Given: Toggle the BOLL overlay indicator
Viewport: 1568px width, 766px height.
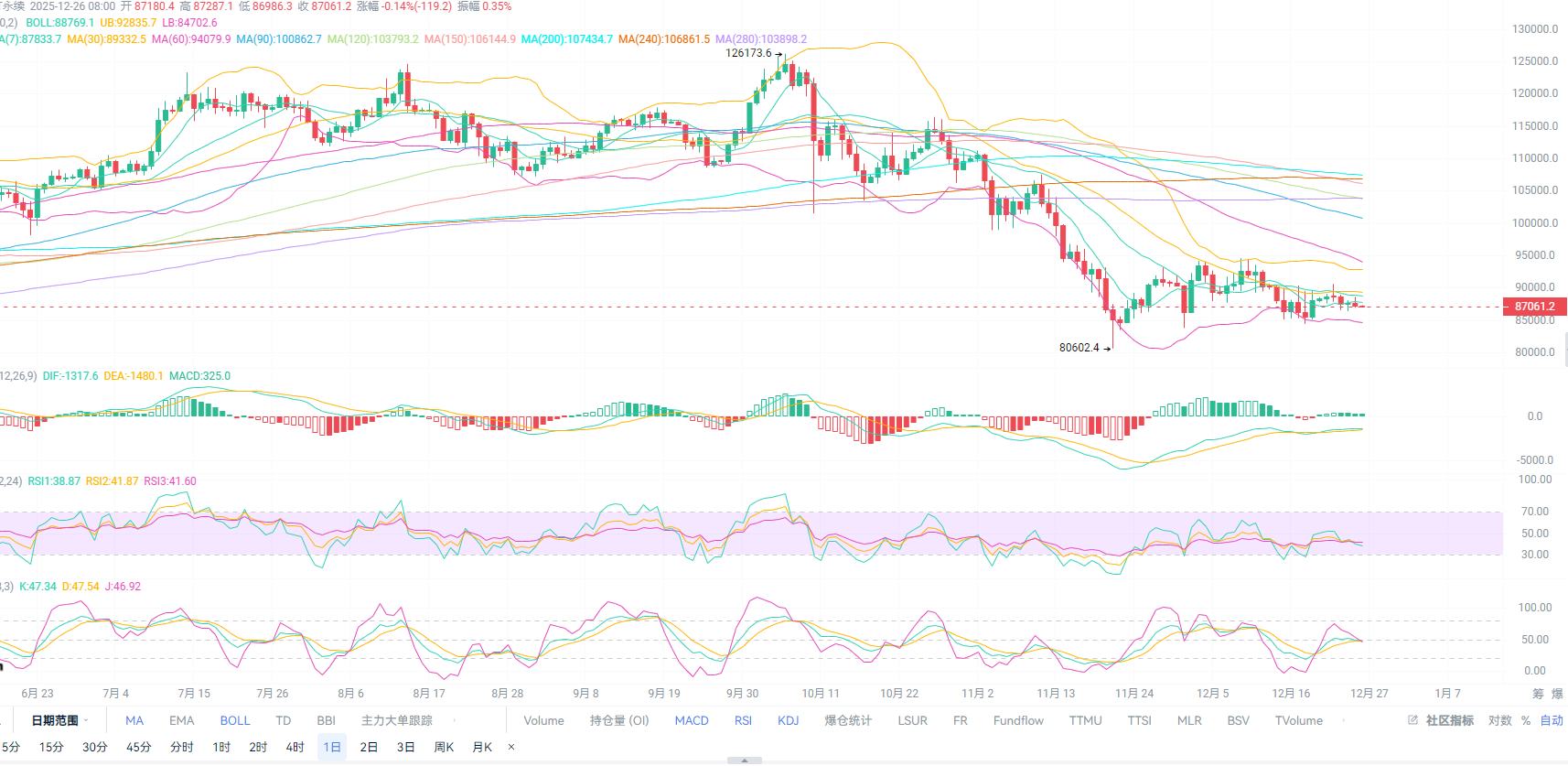Looking at the screenshot, I should point(234,721).
